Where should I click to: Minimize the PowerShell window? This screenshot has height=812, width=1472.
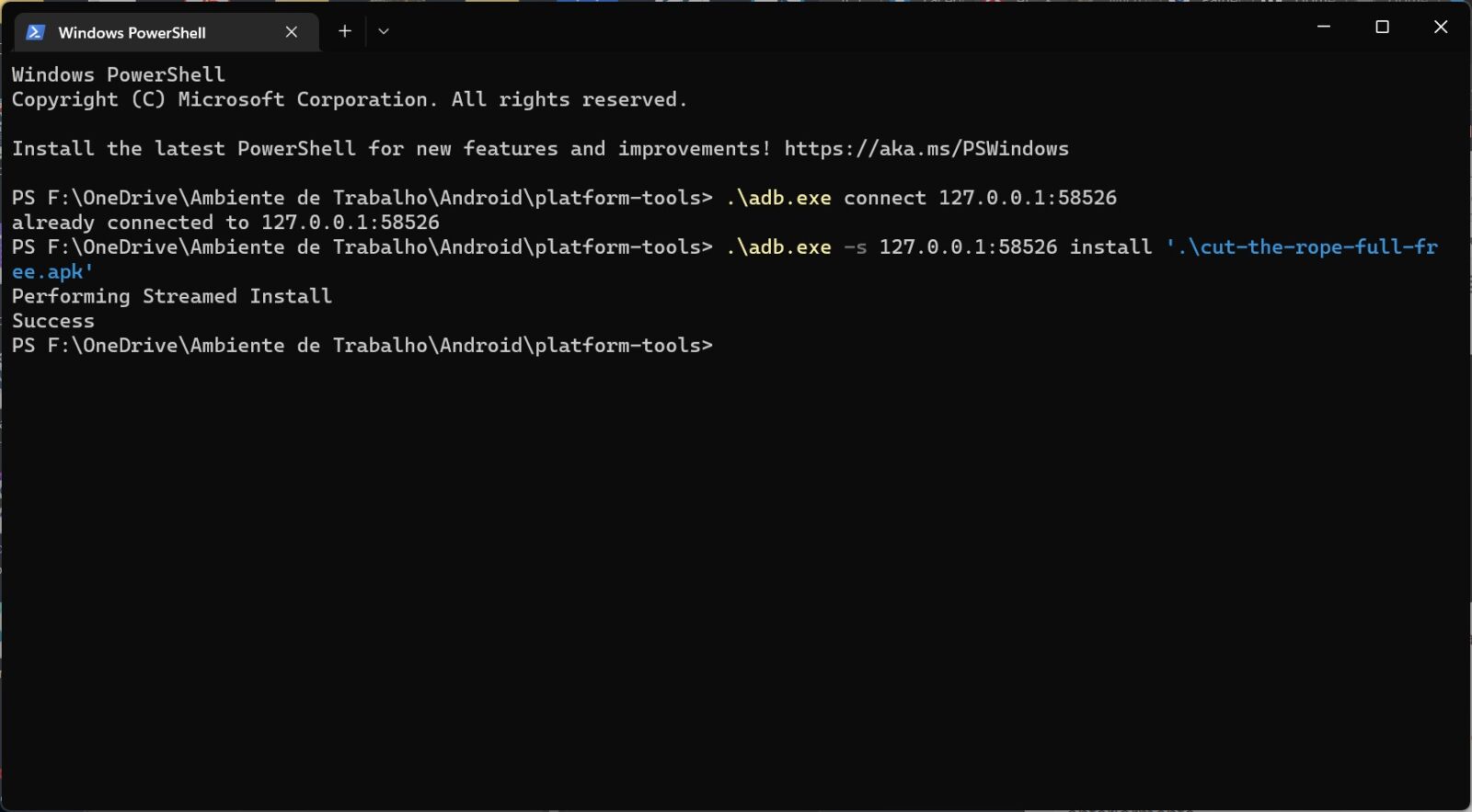tap(1323, 27)
